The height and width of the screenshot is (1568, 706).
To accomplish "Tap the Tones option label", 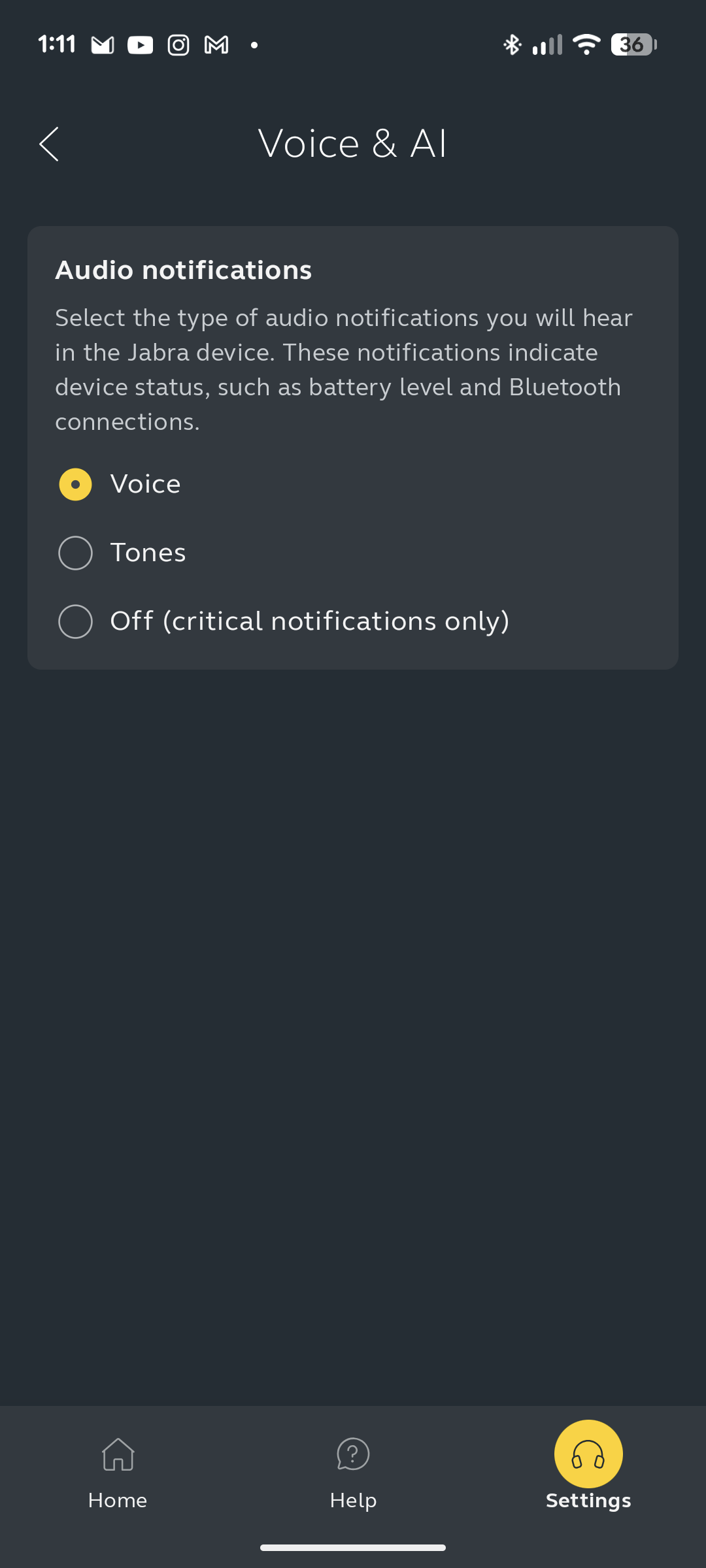I will coord(148,553).
